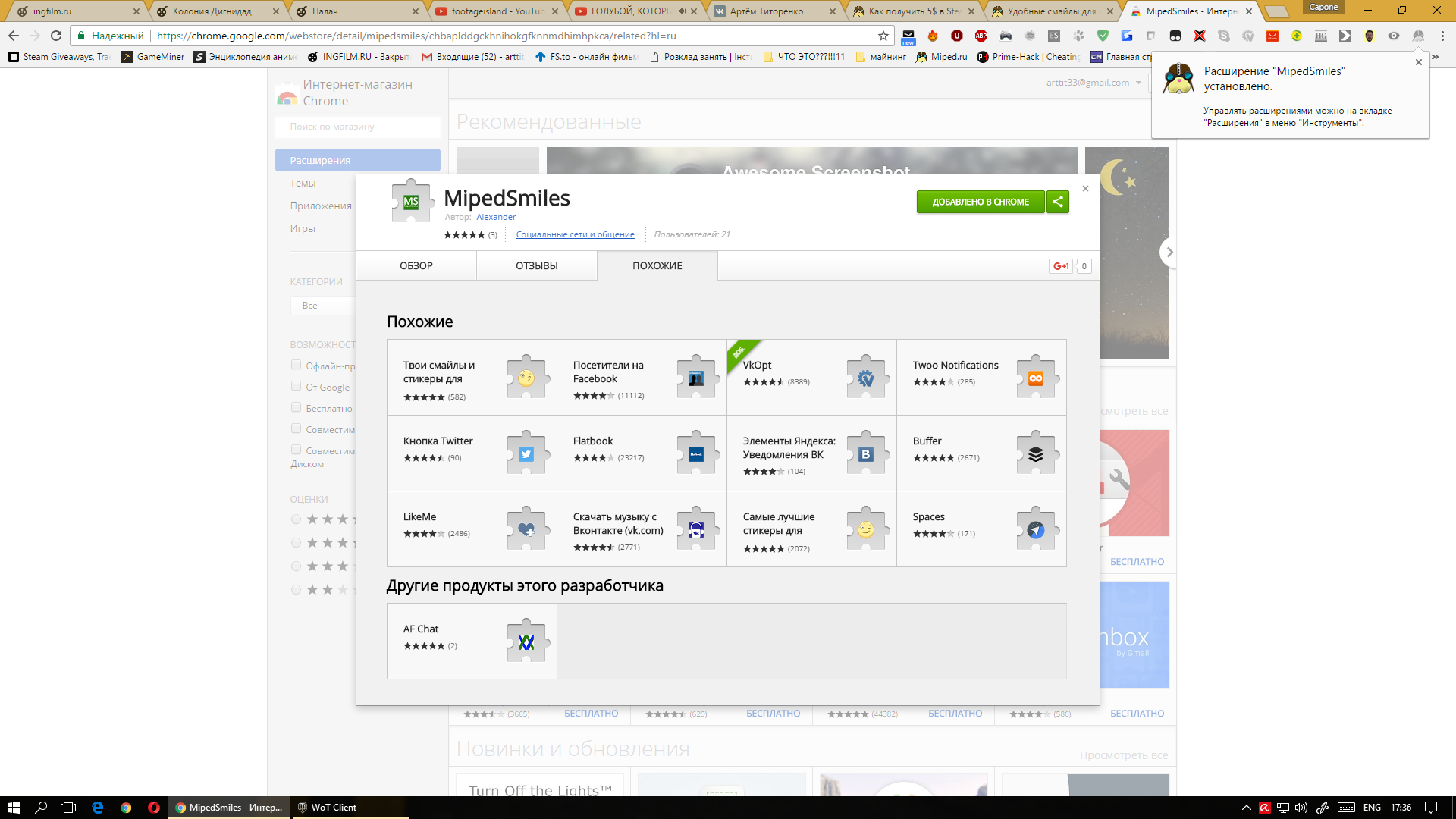Close the MipedSmiles details dialog

(x=1085, y=189)
